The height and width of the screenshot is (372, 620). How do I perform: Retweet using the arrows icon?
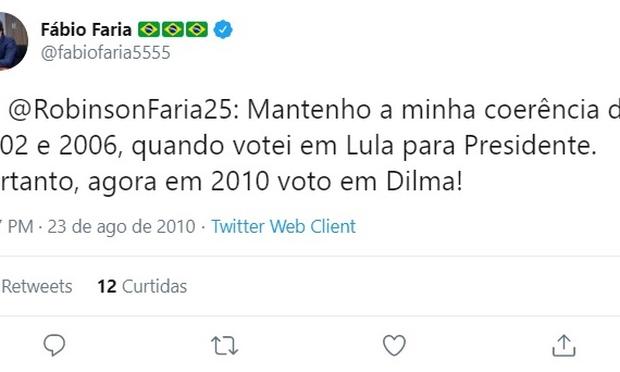(x=224, y=346)
